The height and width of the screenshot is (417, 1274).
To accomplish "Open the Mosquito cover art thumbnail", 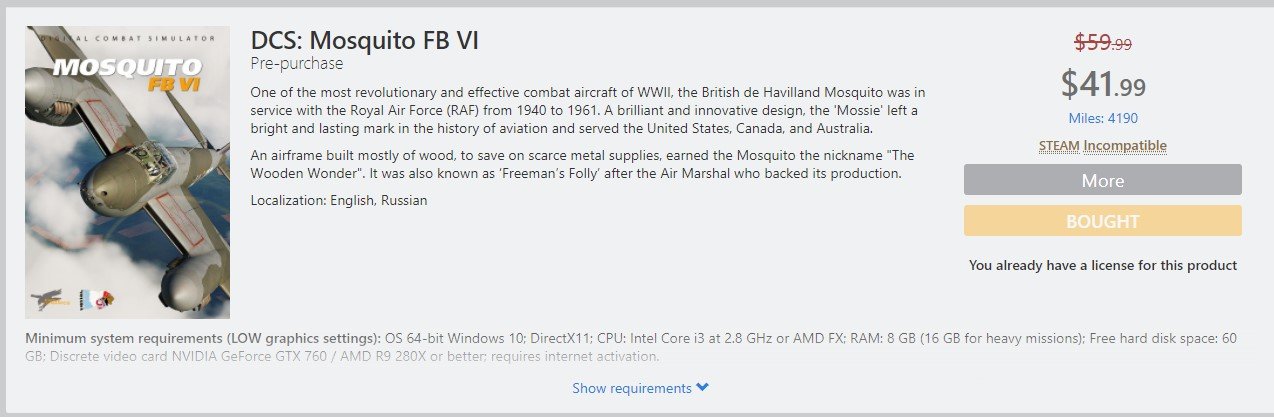I will 127,172.
